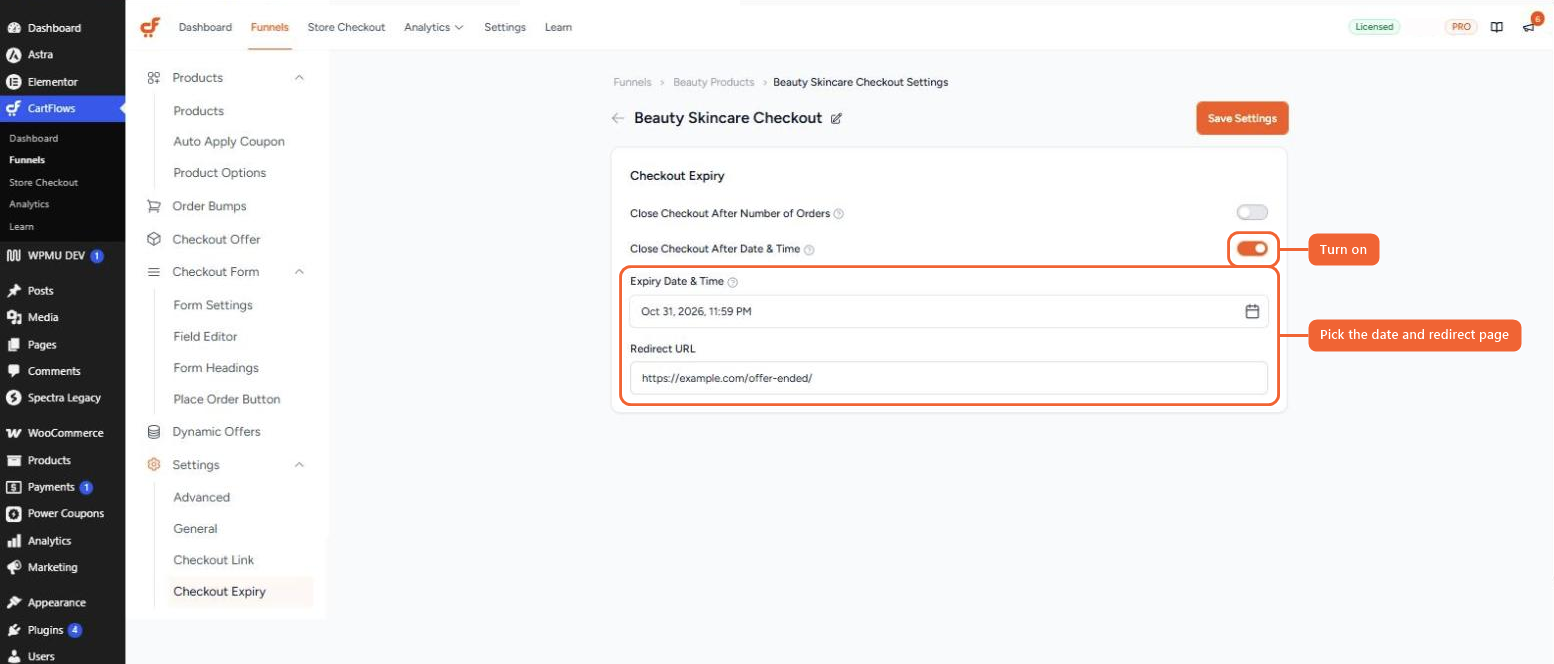Open the knowledge base book icon
Viewport: 1554px width, 664px height.
coord(1496,27)
